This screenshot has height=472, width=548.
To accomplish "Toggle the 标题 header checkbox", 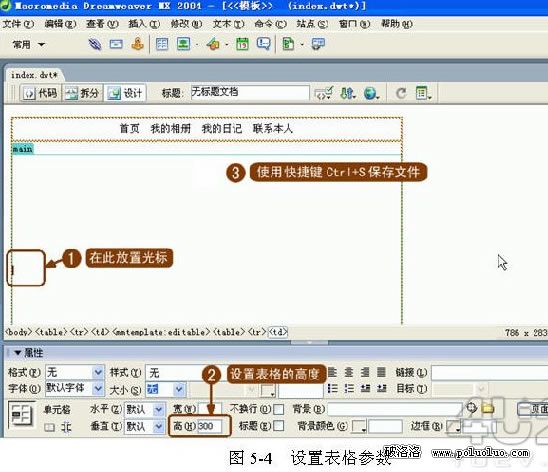I will [278, 426].
